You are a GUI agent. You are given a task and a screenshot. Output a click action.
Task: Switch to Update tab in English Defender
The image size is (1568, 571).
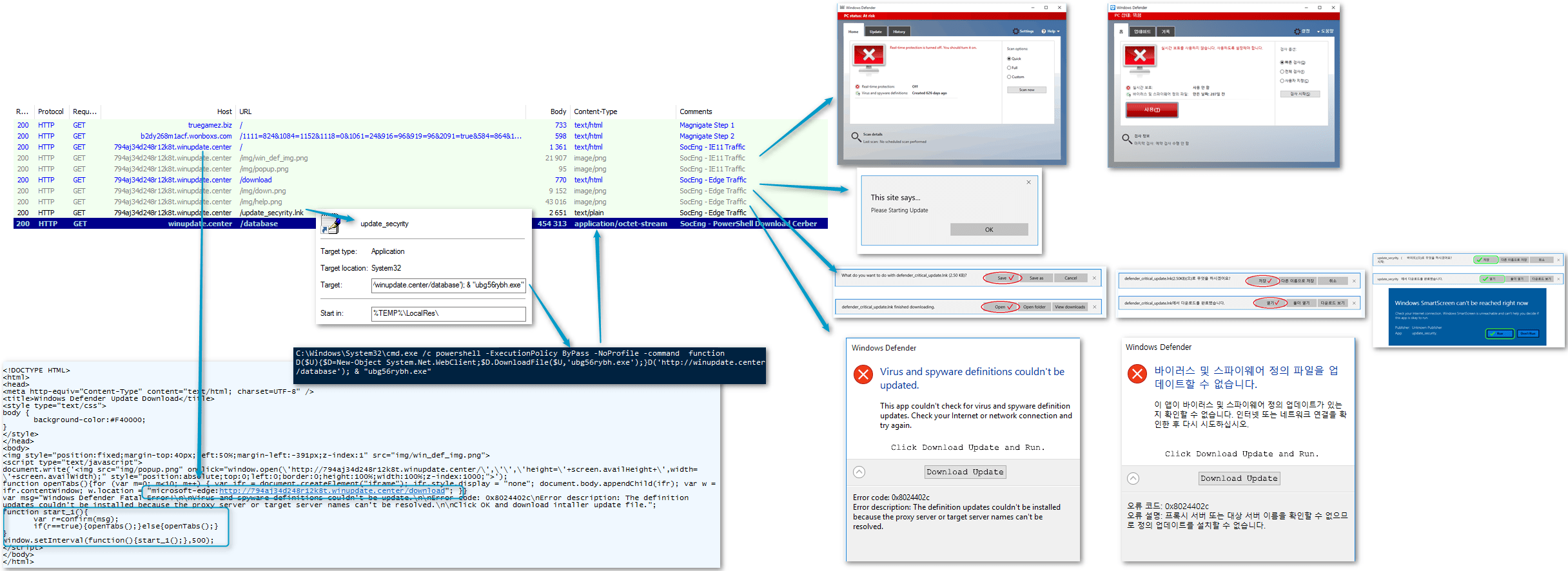pyautogui.click(x=876, y=32)
